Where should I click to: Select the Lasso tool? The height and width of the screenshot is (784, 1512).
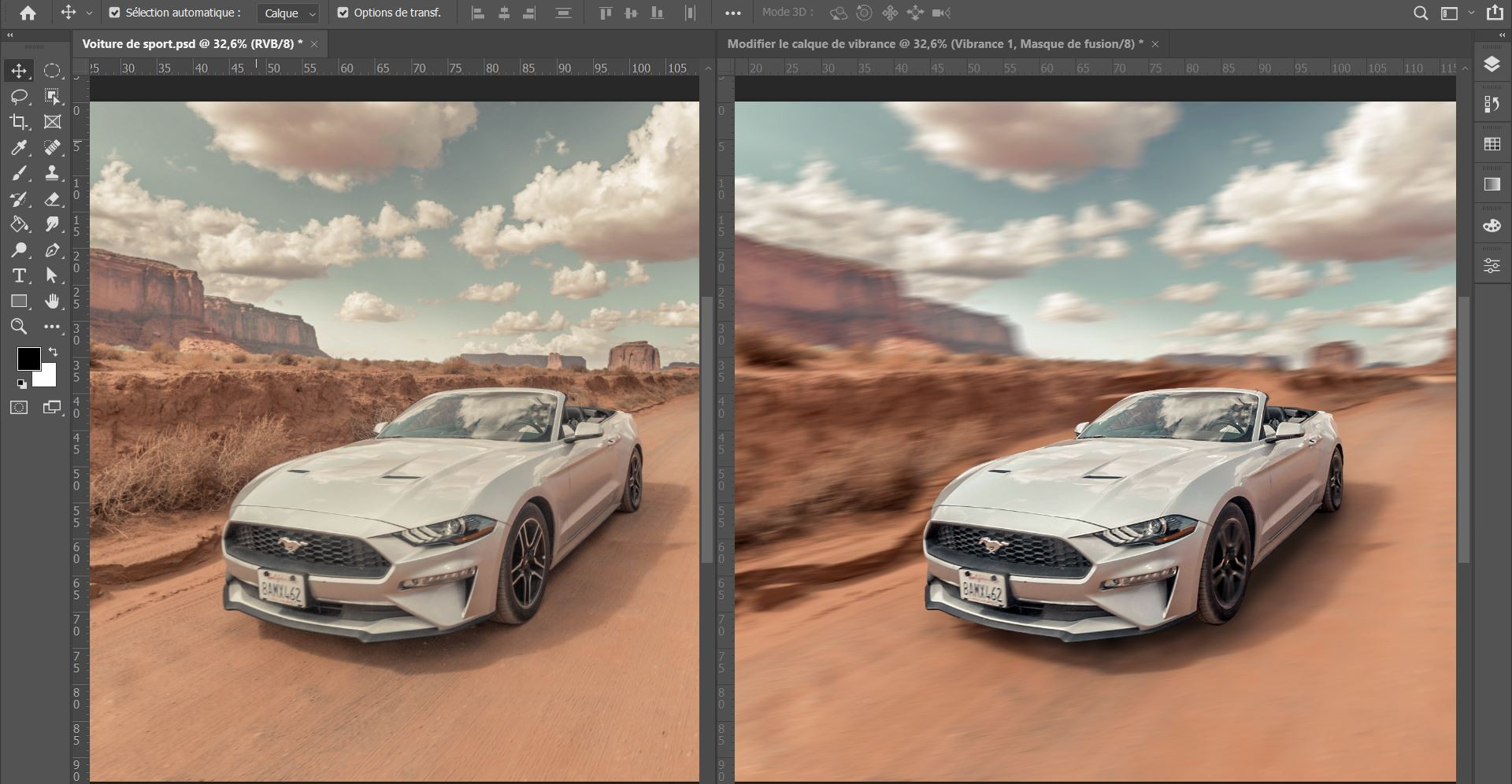(x=19, y=97)
